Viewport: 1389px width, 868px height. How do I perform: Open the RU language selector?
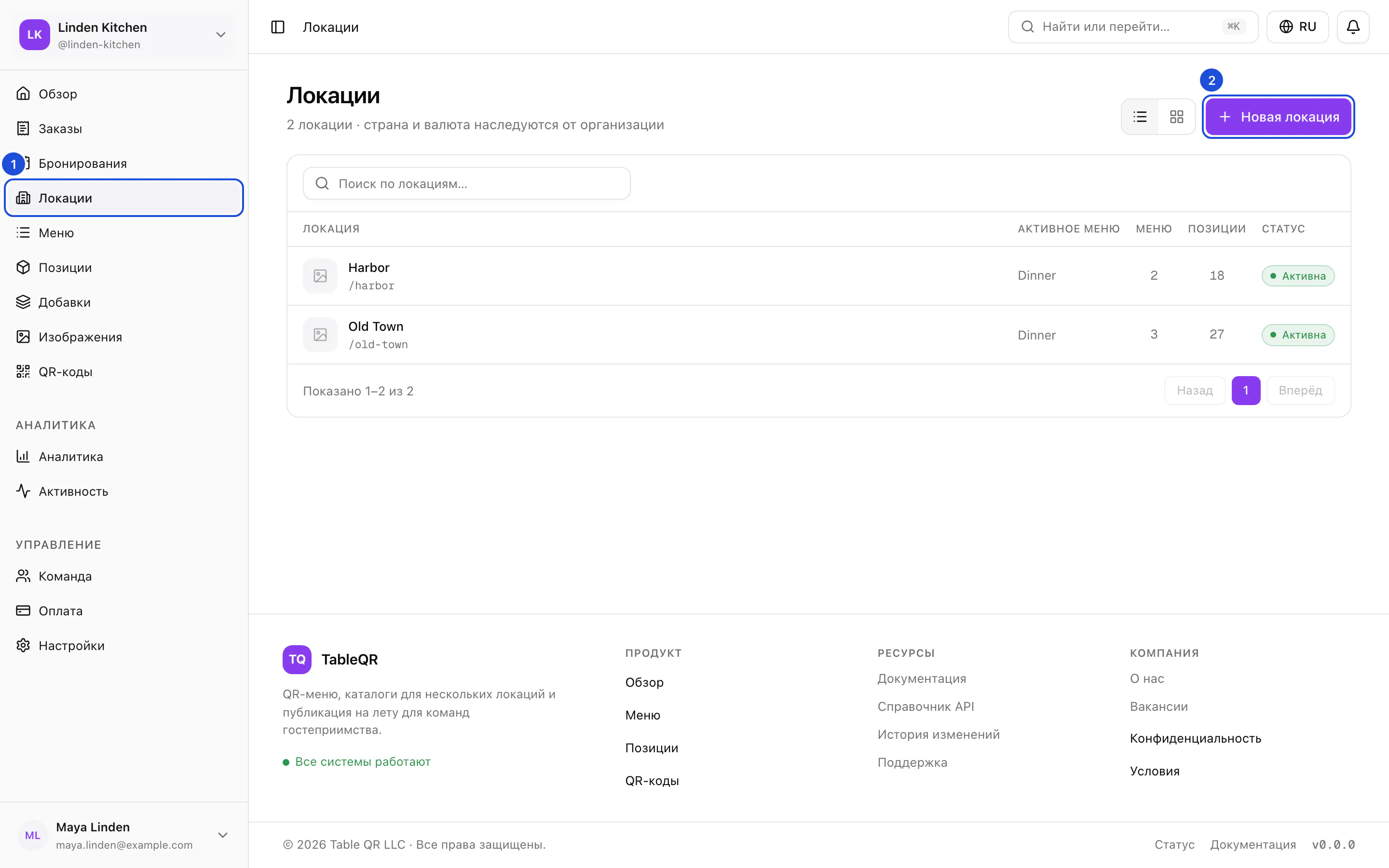[1297, 27]
